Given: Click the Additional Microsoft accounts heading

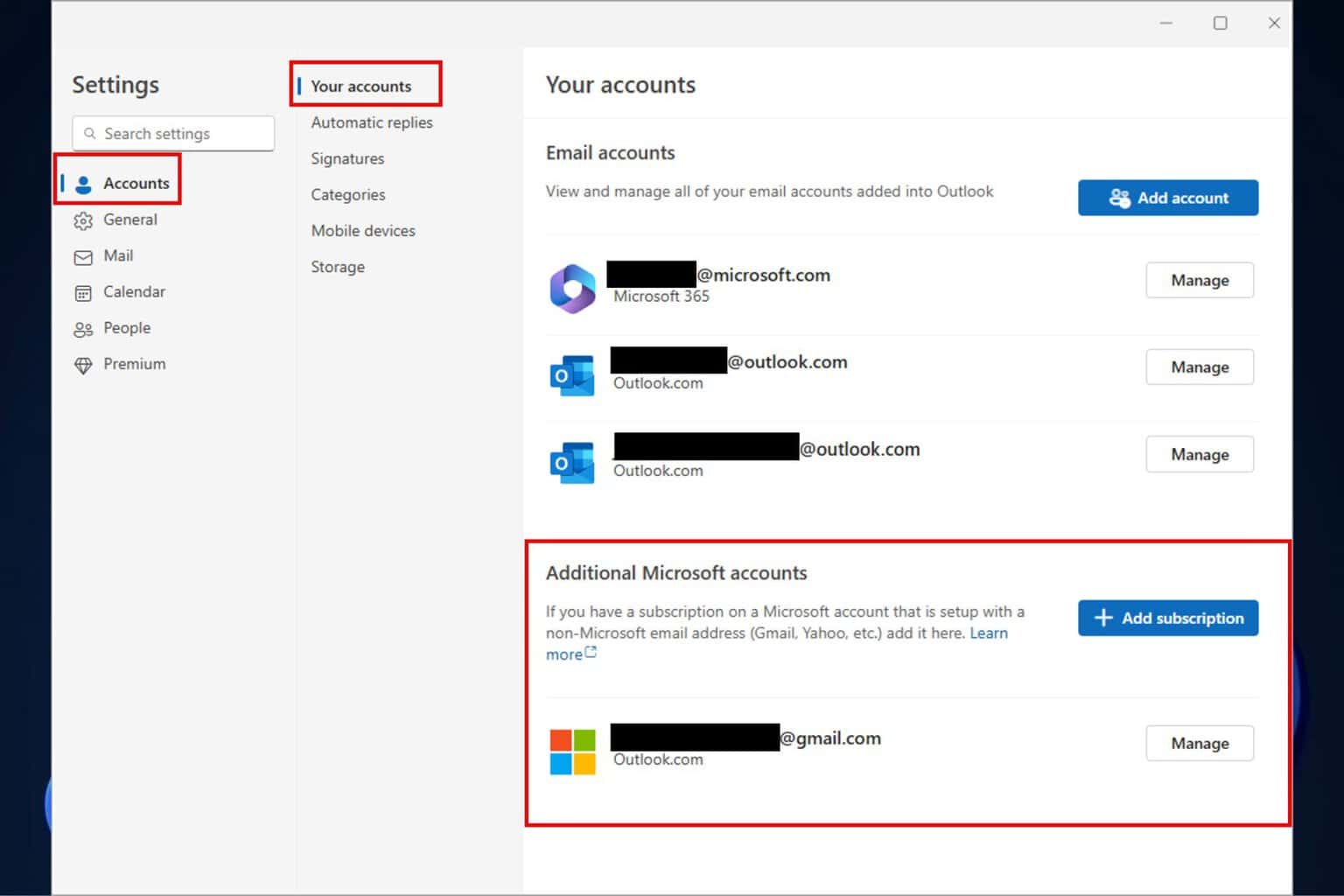Looking at the screenshot, I should [x=676, y=573].
